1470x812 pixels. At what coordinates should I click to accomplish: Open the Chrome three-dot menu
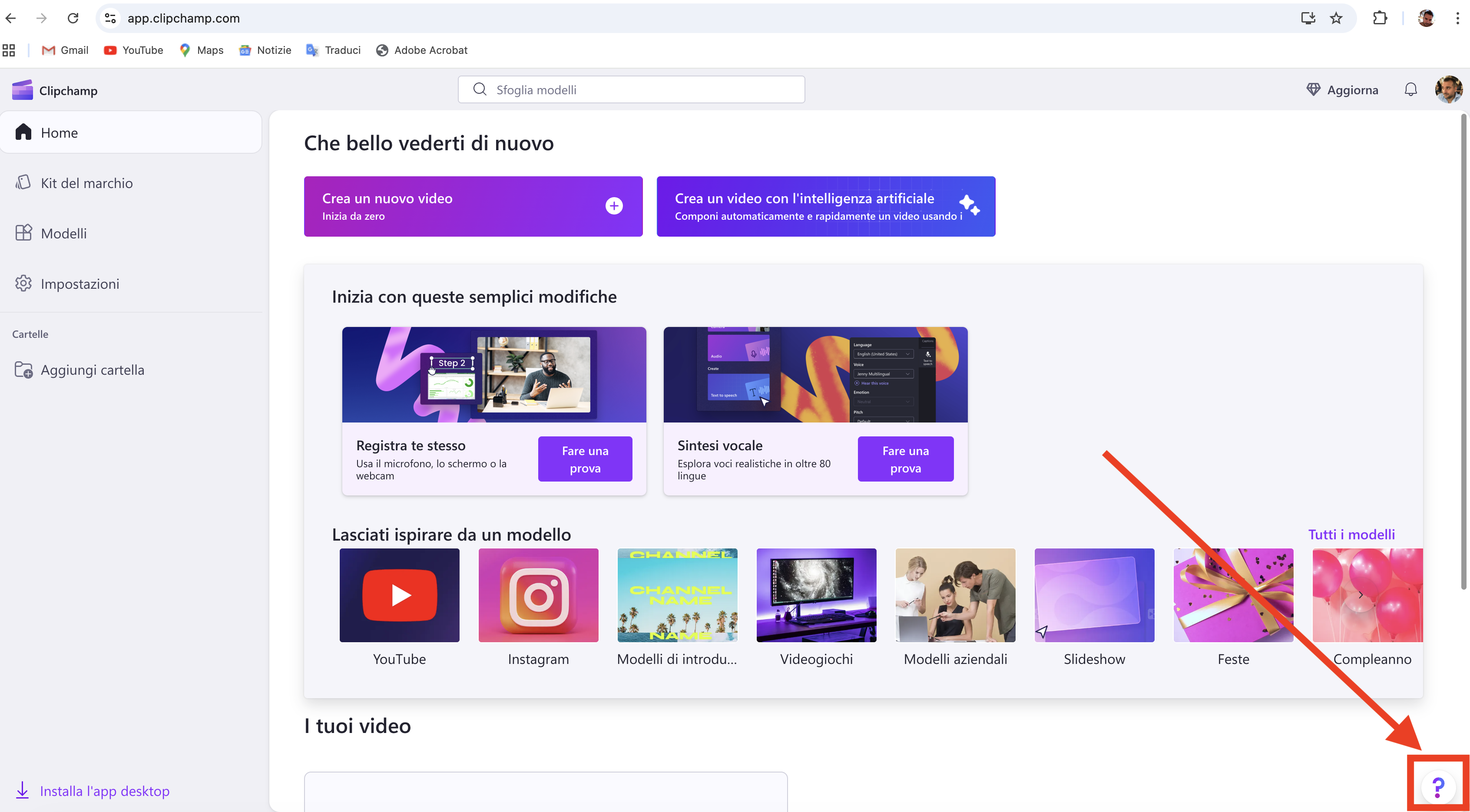(1457, 18)
